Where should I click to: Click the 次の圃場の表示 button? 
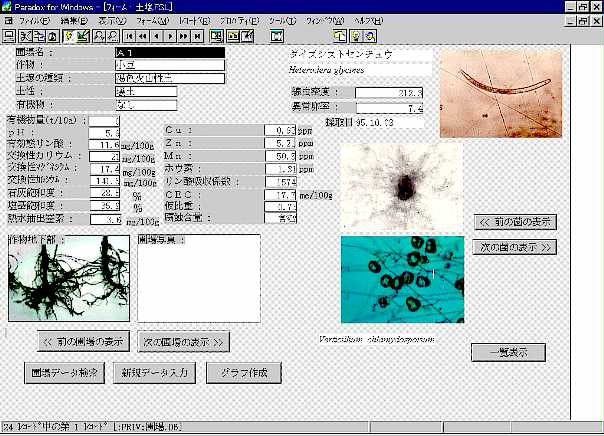(183, 342)
